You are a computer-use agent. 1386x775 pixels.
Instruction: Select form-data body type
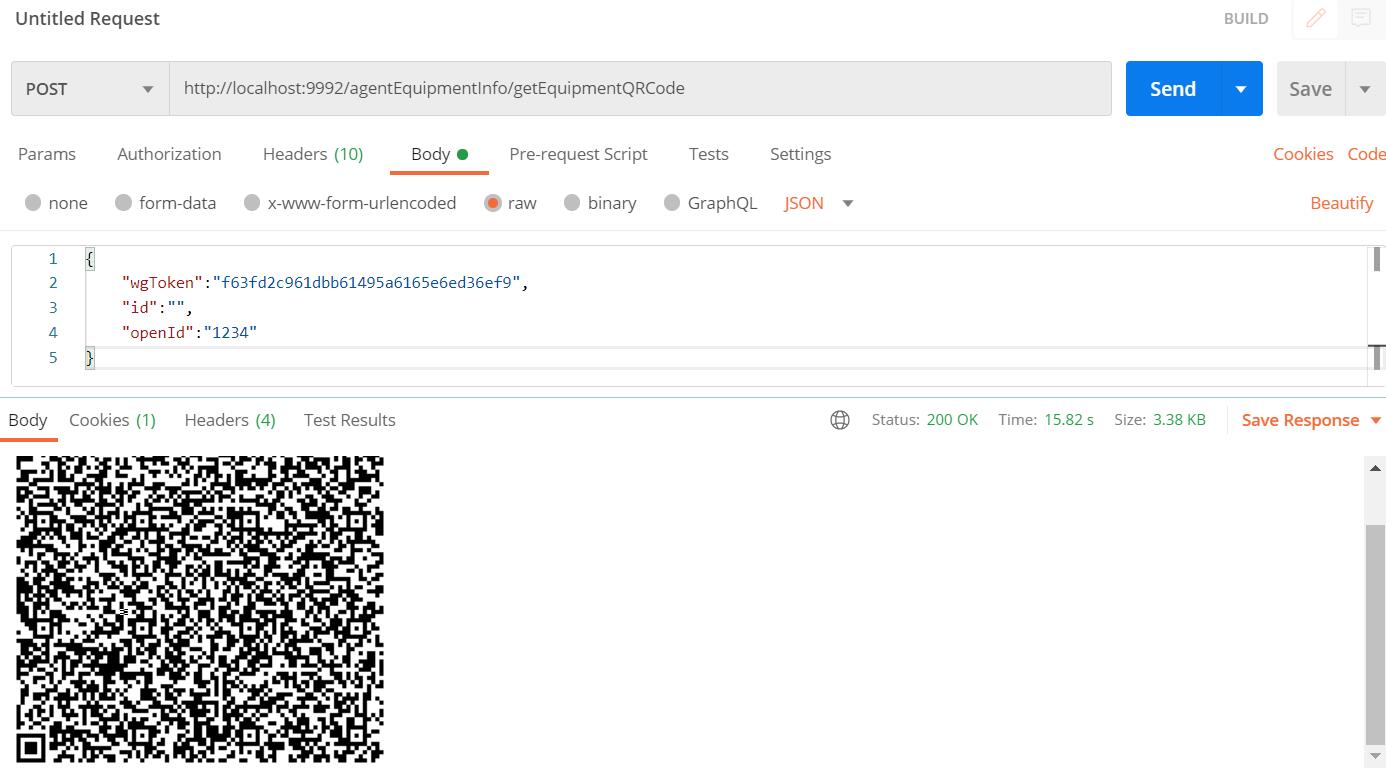(x=124, y=203)
